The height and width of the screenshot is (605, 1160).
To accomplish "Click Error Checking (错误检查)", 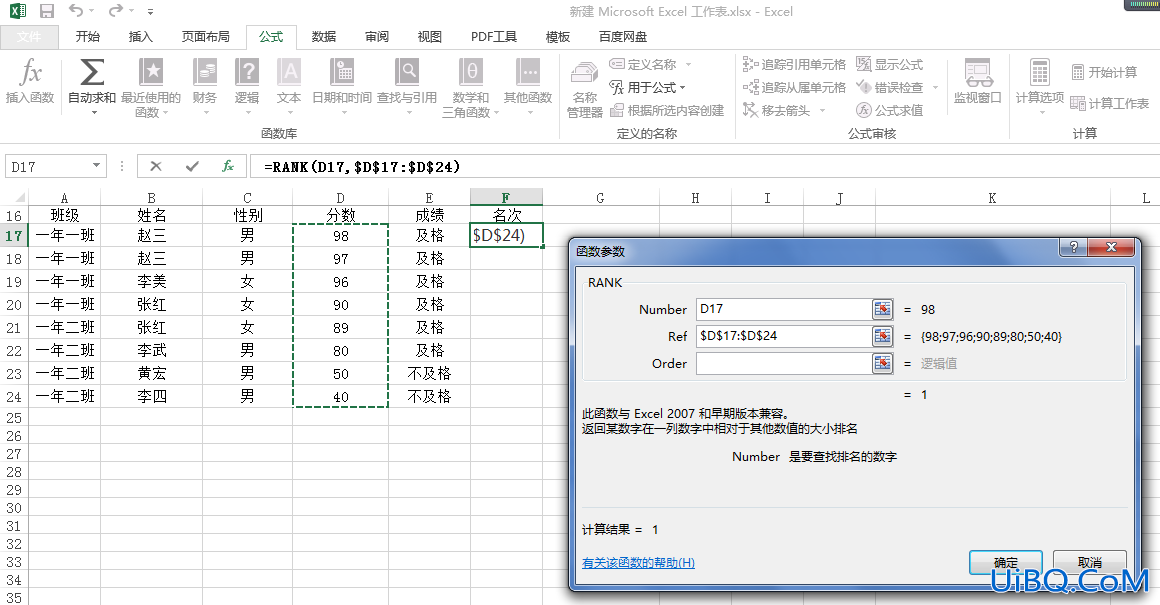I will pos(890,87).
